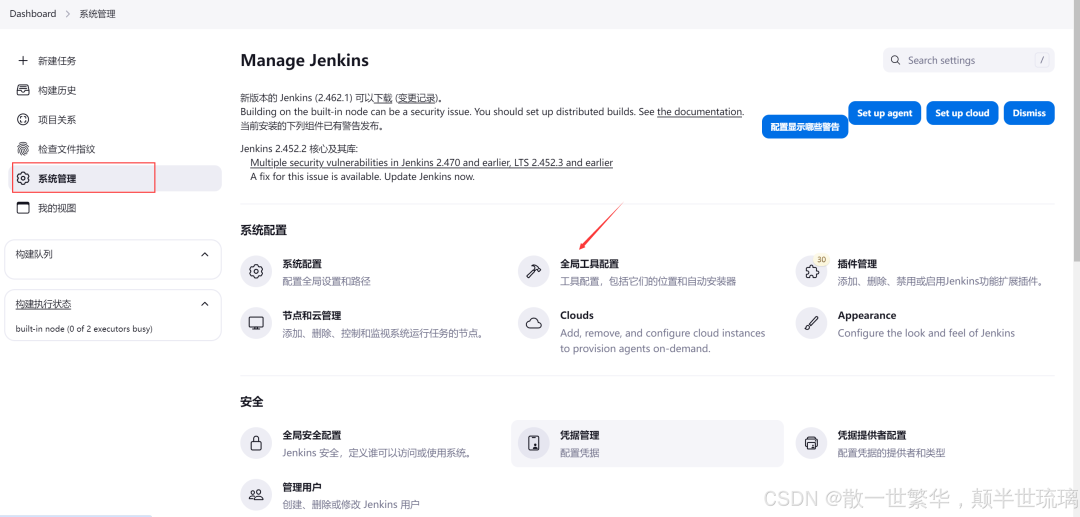Open 管理用户 title text
This screenshot has width=1080, height=517.
tap(302, 487)
